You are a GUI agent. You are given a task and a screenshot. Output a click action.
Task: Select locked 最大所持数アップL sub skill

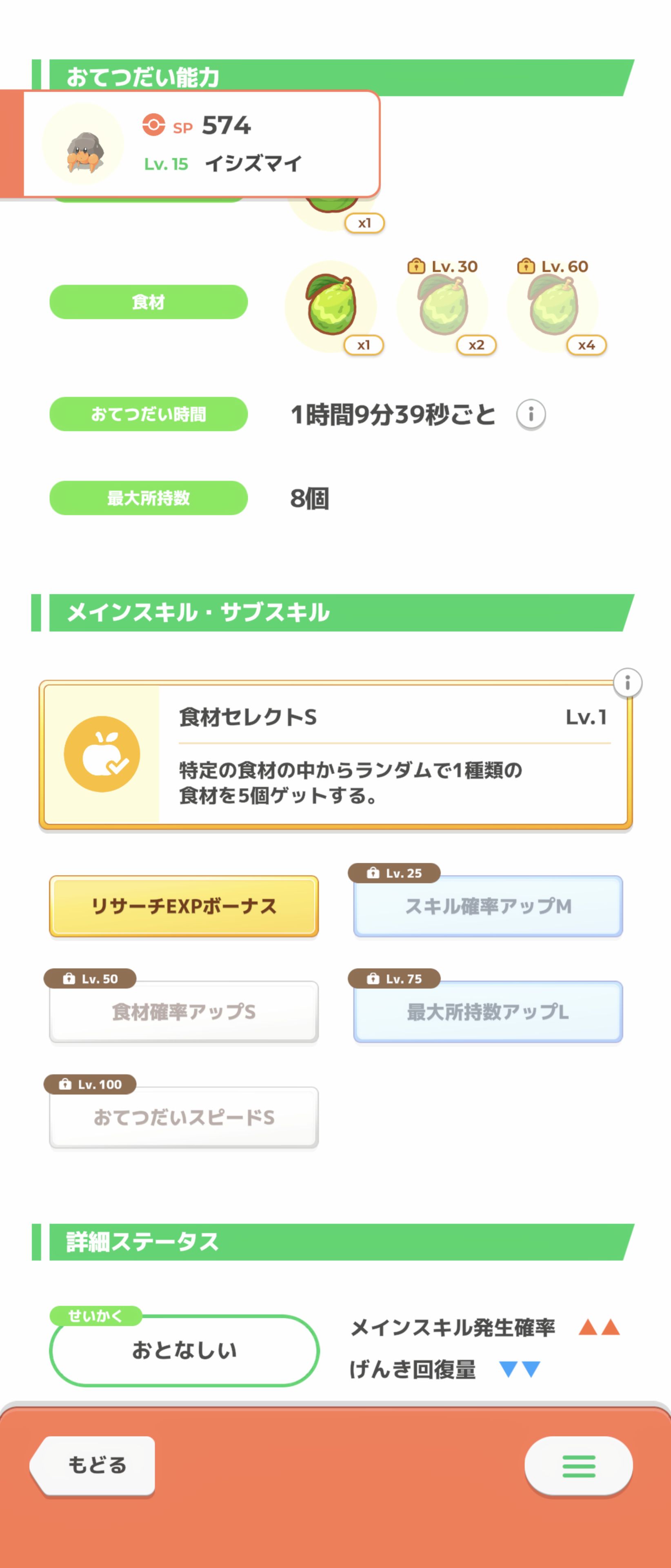(488, 1012)
